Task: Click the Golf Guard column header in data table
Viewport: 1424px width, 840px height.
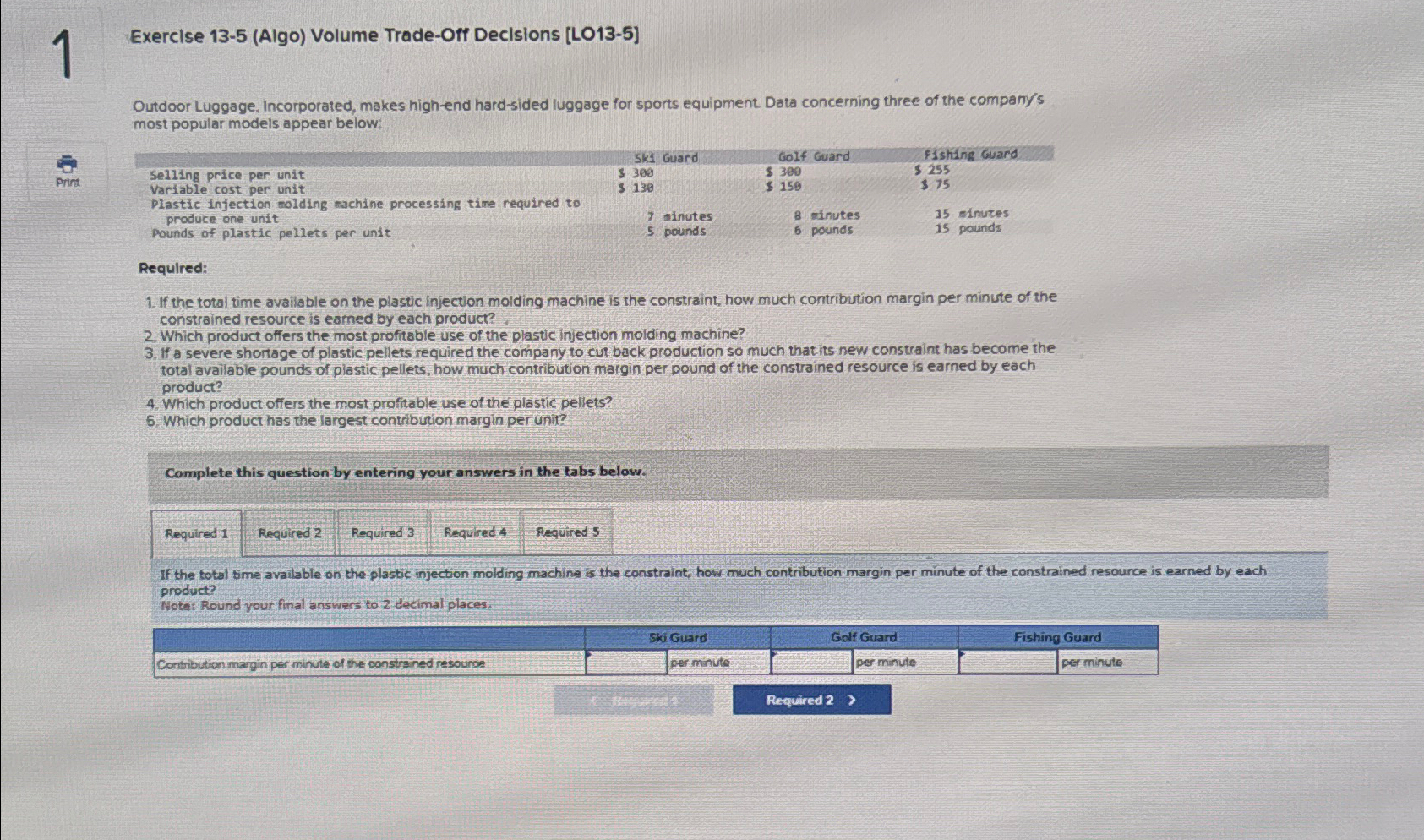Action: pyautogui.click(x=814, y=156)
